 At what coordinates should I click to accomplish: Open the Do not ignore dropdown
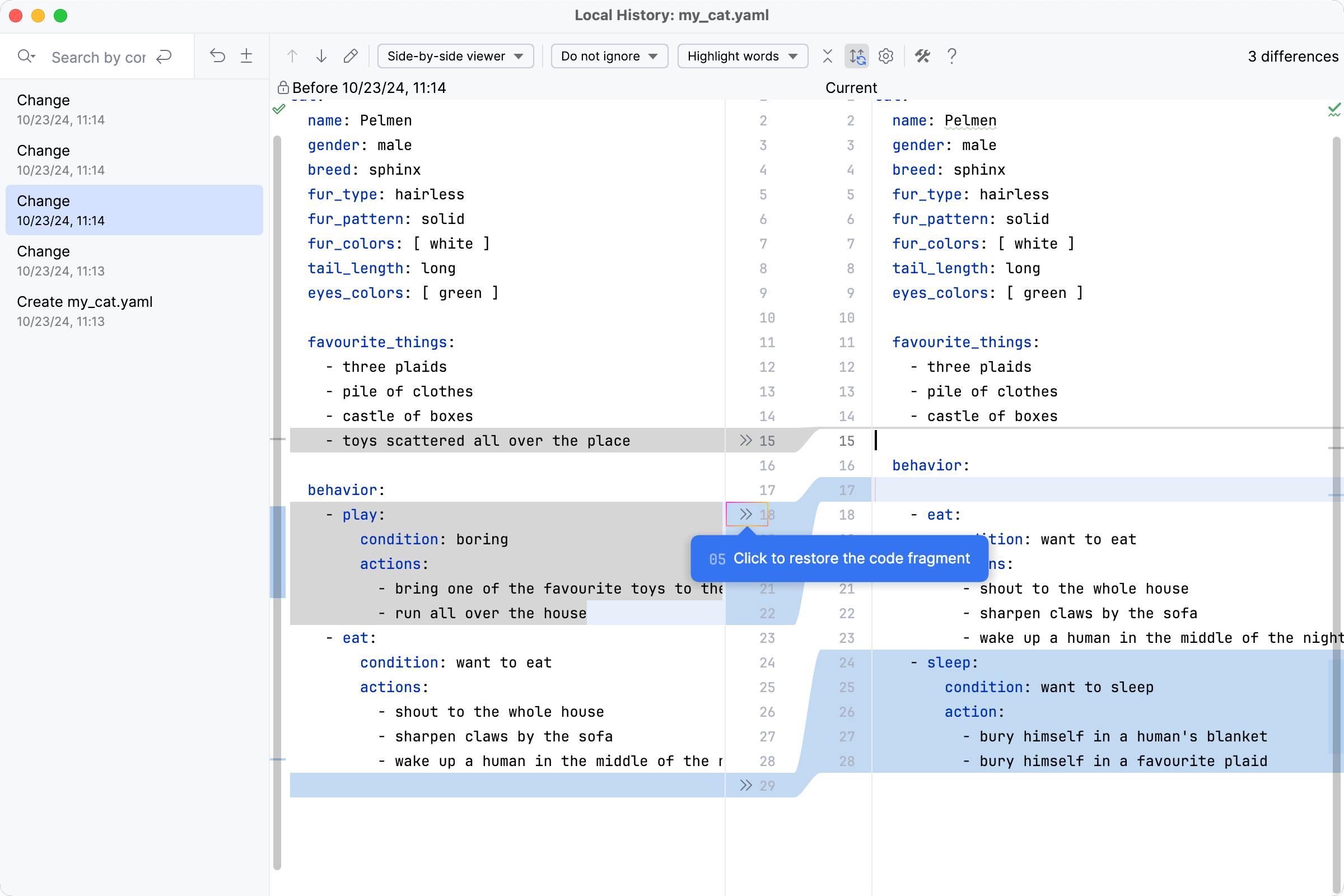tap(609, 56)
